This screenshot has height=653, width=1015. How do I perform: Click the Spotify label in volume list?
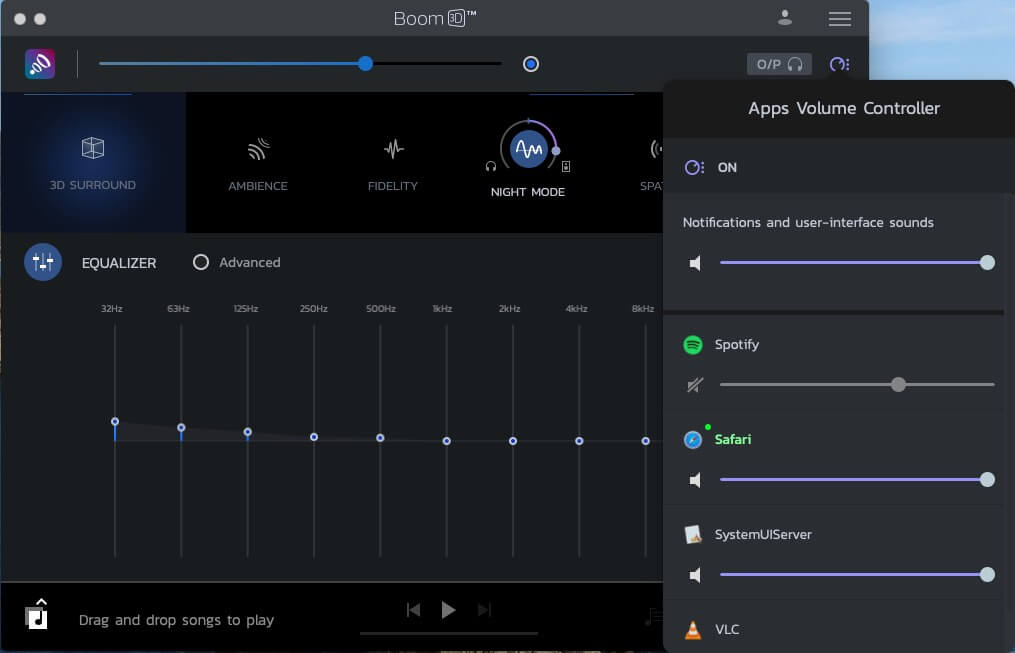click(x=737, y=345)
